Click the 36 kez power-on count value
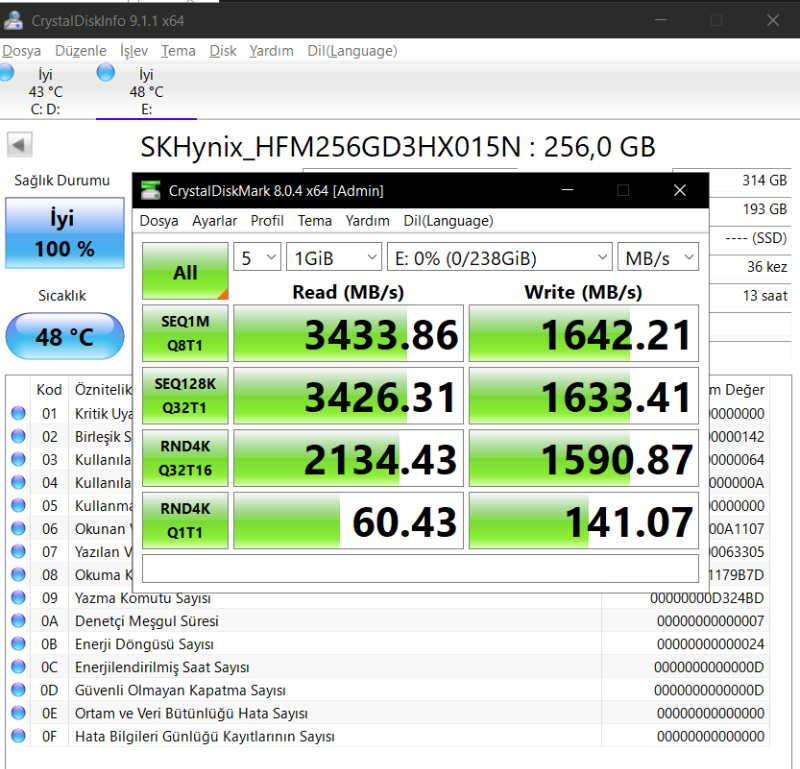 767,266
